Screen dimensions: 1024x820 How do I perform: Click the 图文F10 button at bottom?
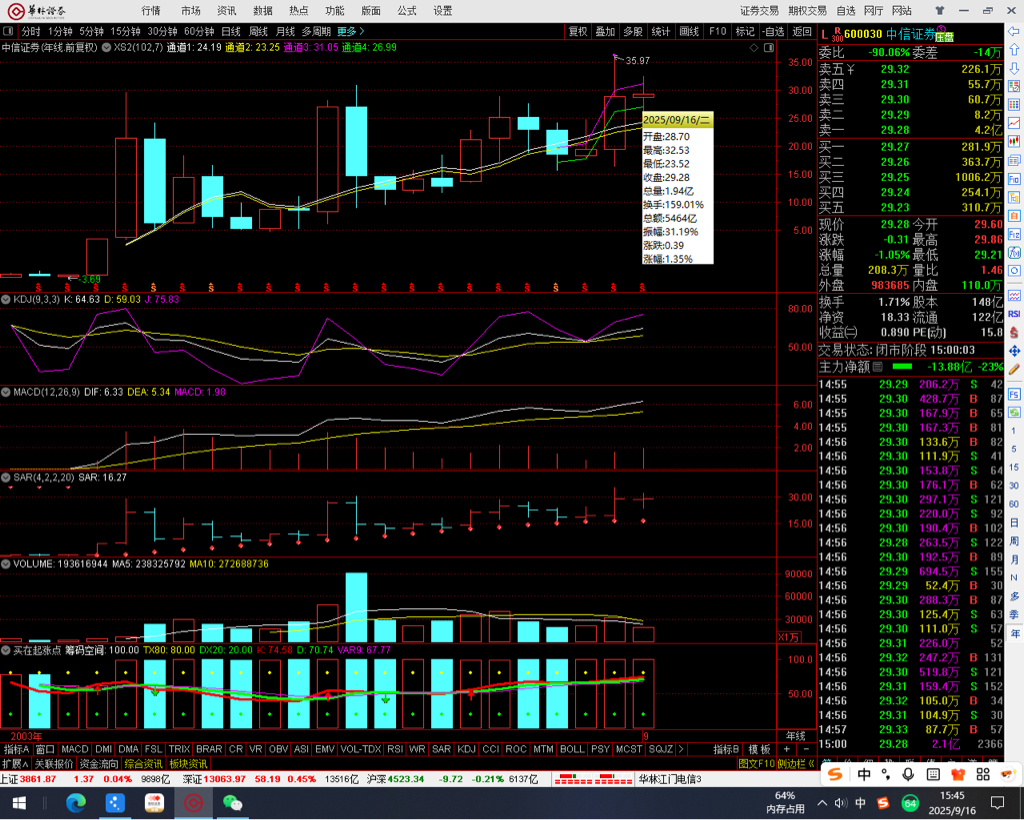pos(756,764)
